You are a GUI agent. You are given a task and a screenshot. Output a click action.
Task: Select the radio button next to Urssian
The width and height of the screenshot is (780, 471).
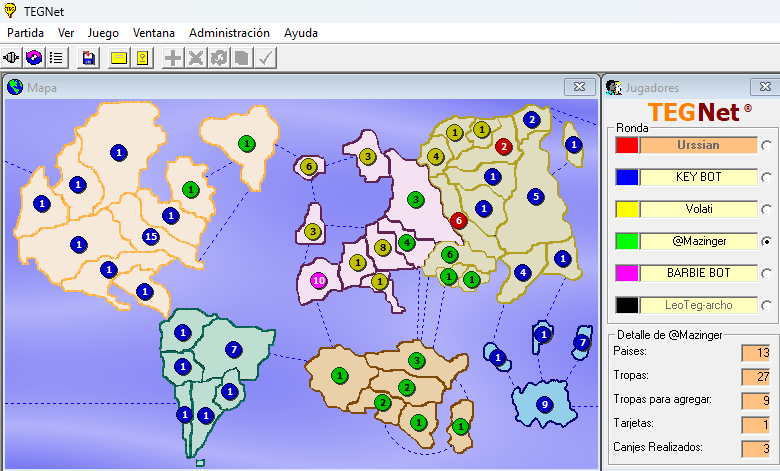[x=766, y=146]
